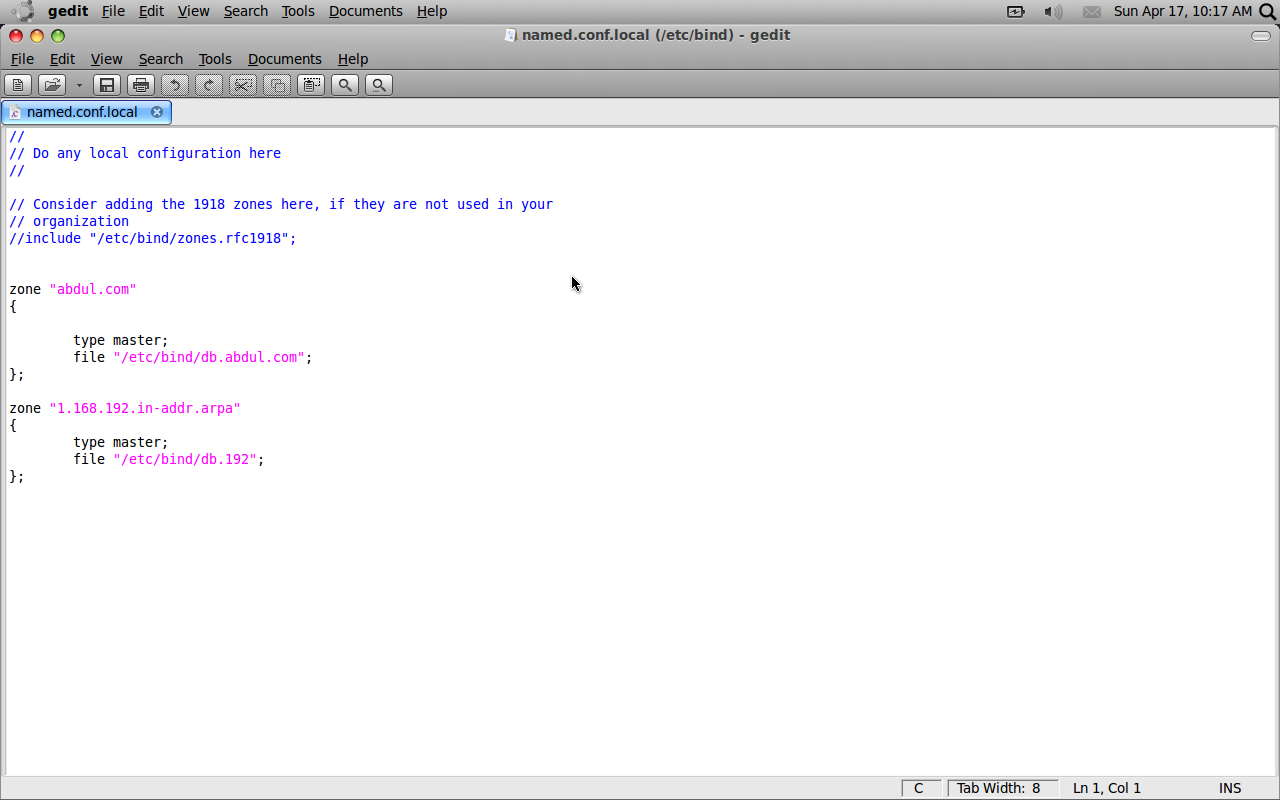
Task: Expand the recent files arrow beside Open
Action: tap(79, 85)
